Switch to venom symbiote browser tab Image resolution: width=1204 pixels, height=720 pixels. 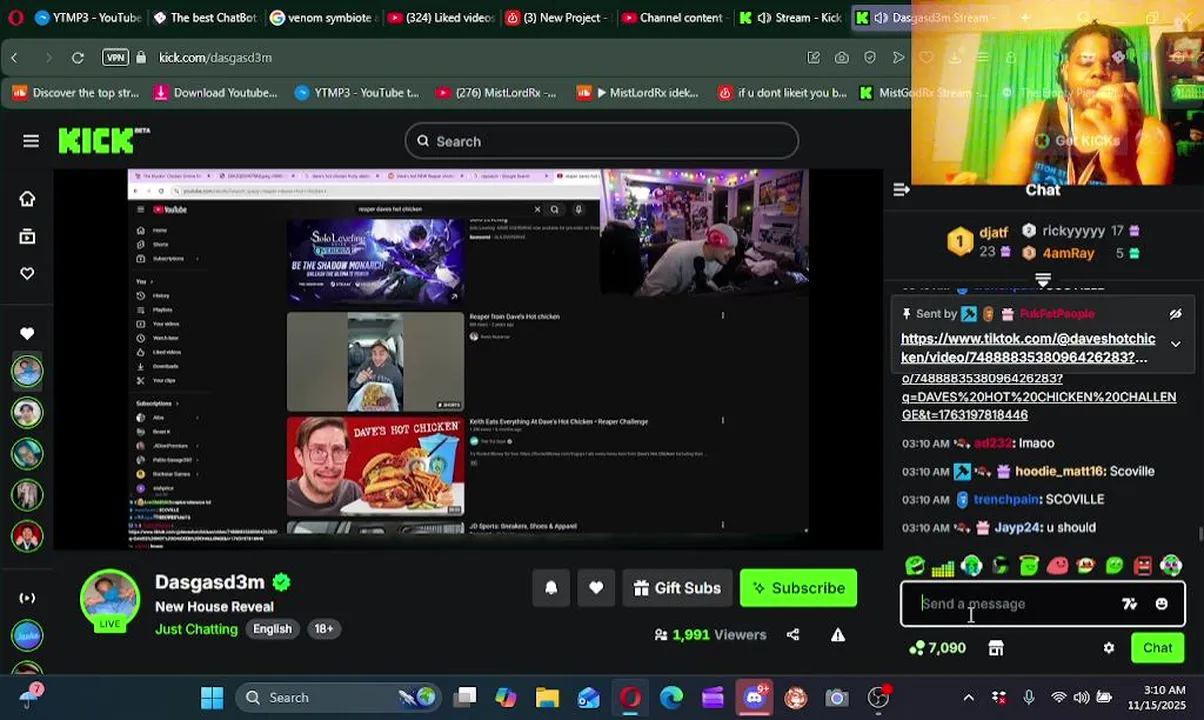point(322,18)
